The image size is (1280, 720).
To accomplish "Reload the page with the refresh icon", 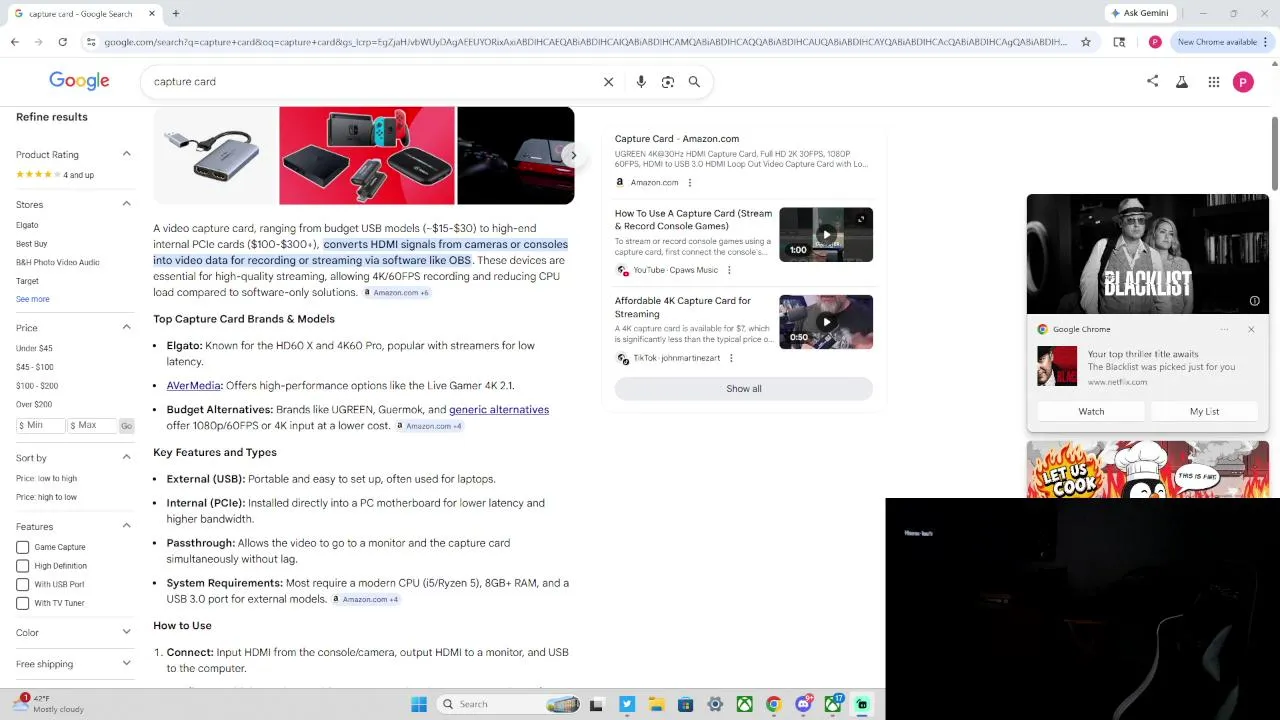I will pyautogui.click(x=62, y=42).
